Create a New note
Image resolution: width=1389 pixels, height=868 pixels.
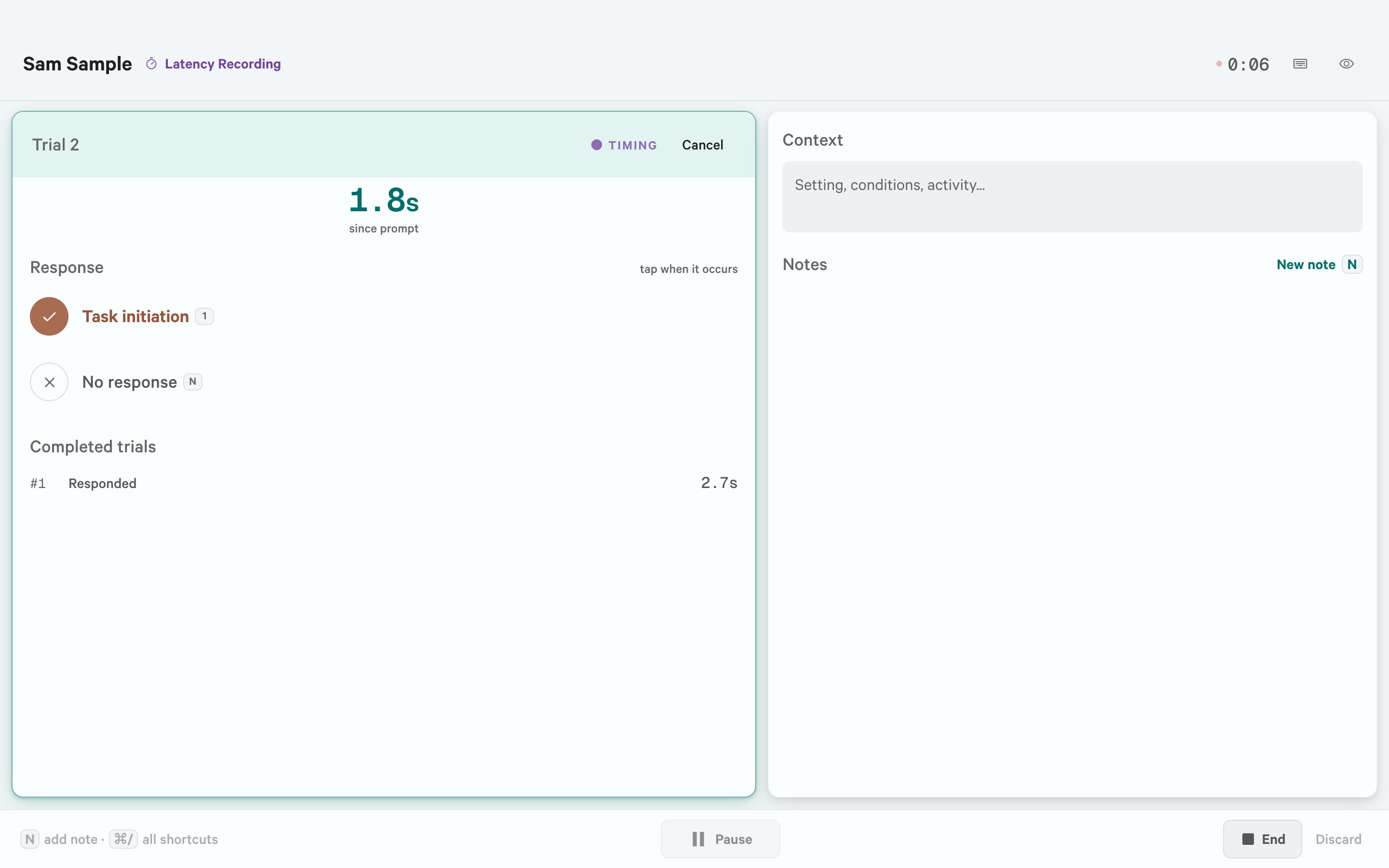coord(1306,265)
